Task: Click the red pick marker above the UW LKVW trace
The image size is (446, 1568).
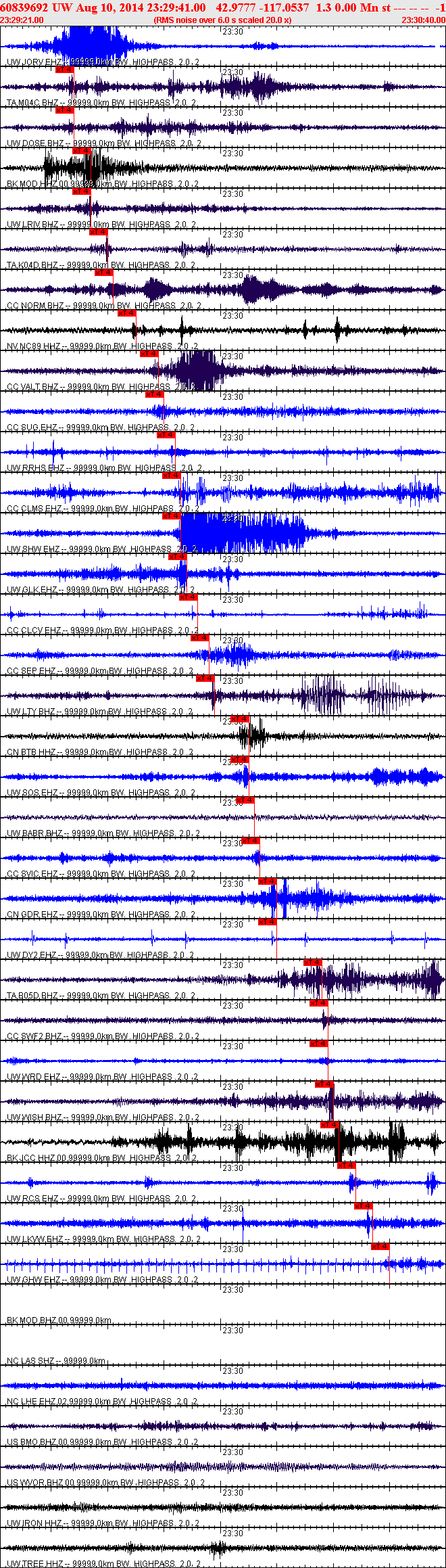Action: click(363, 1206)
